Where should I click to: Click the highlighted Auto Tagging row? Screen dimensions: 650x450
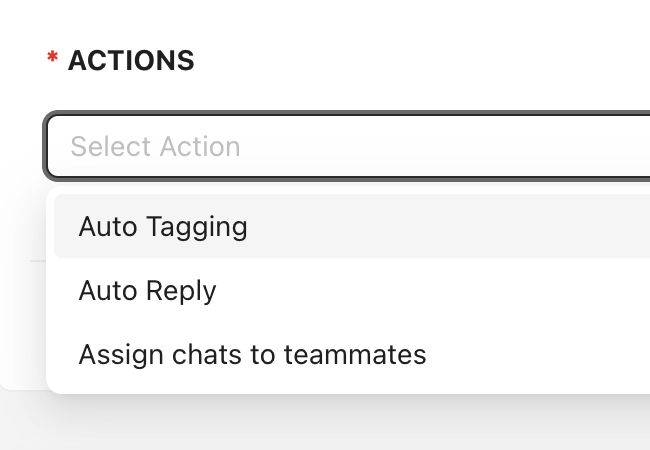(352, 226)
